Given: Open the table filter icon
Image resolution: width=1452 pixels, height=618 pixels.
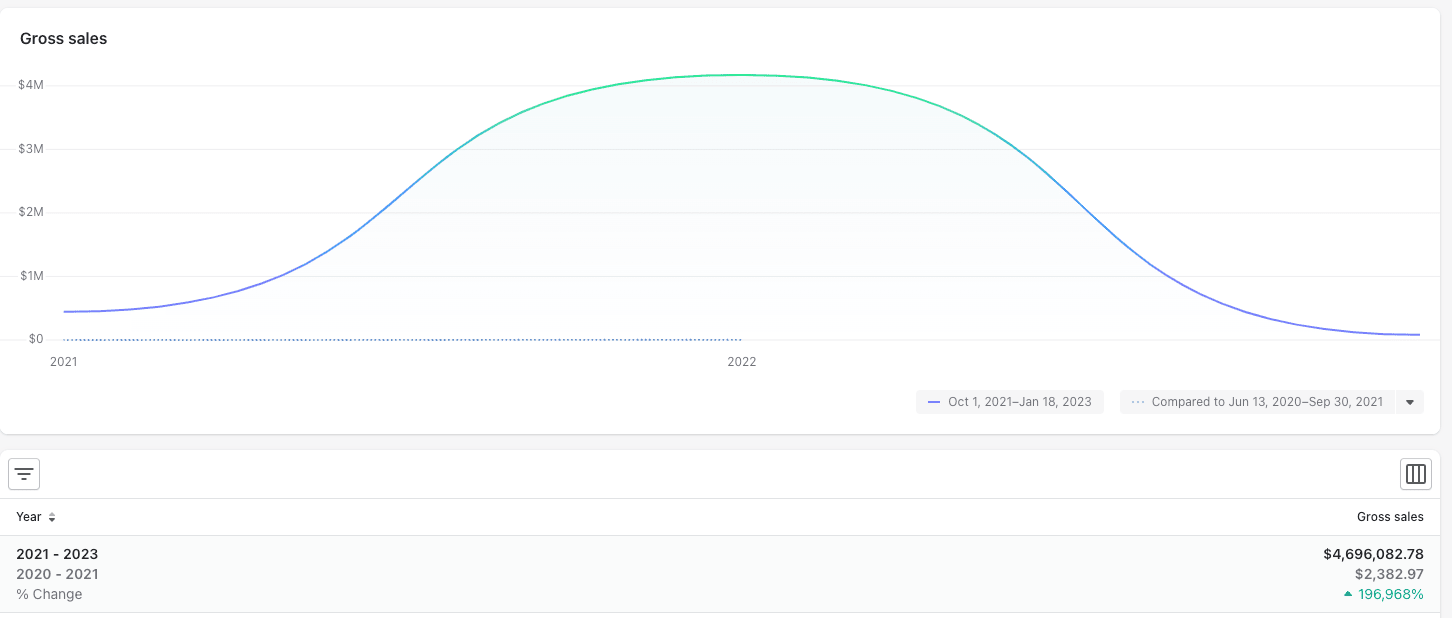Looking at the screenshot, I should 24,474.
